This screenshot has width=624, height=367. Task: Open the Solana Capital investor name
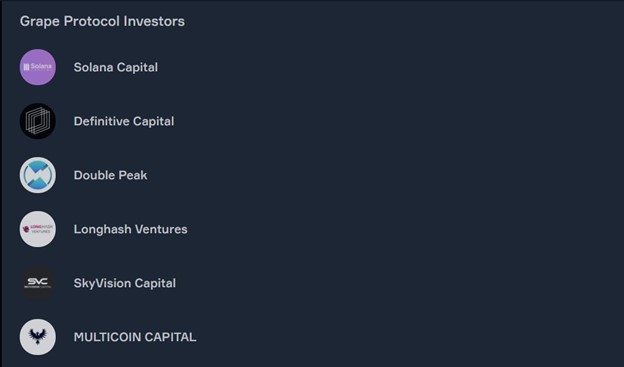116,67
